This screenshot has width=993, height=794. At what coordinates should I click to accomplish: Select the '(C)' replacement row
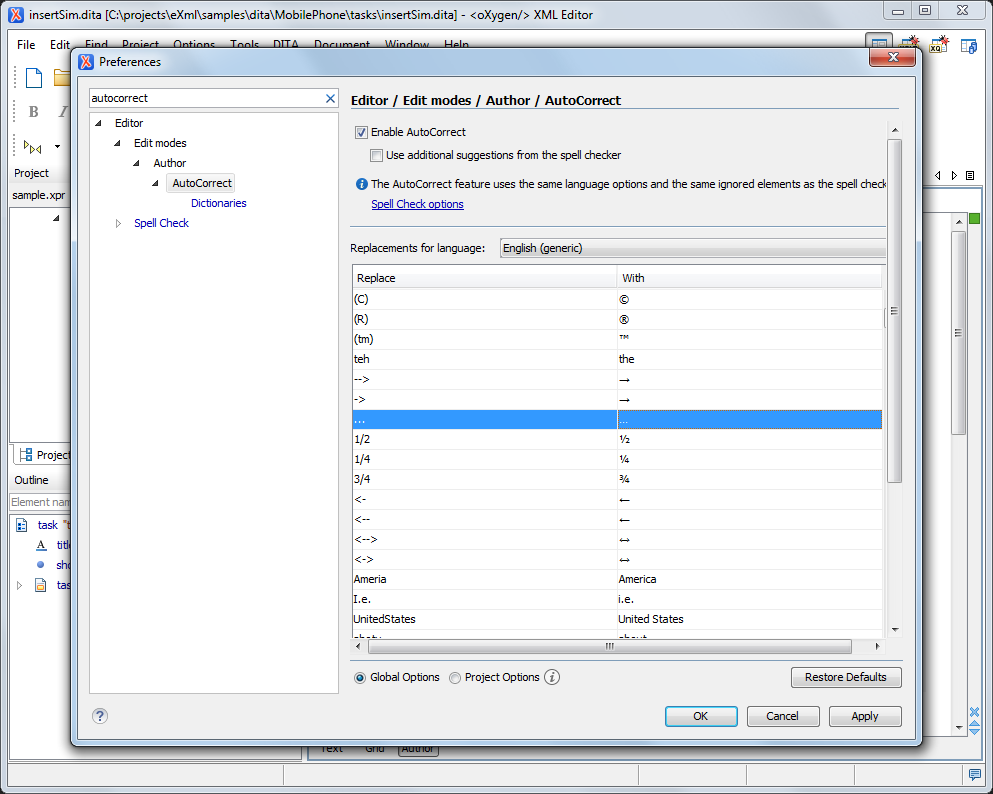point(617,299)
